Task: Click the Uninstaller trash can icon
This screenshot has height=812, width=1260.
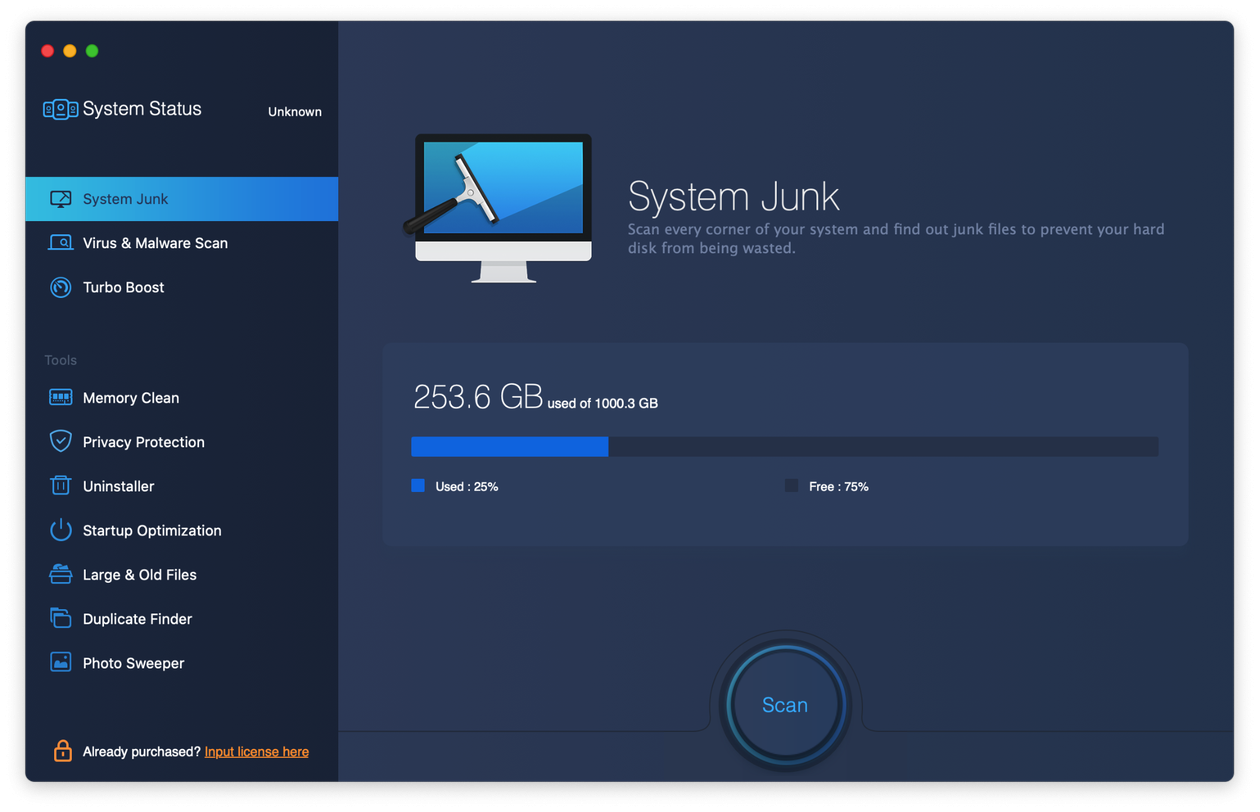Action: (x=61, y=486)
